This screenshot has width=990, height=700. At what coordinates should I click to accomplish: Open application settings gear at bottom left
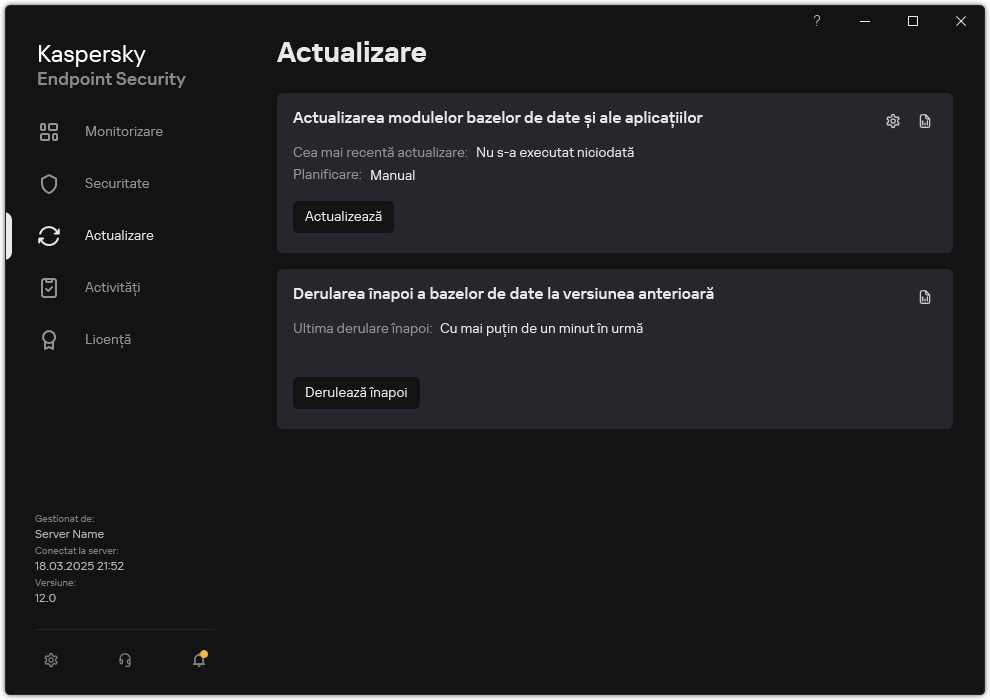(x=50, y=660)
